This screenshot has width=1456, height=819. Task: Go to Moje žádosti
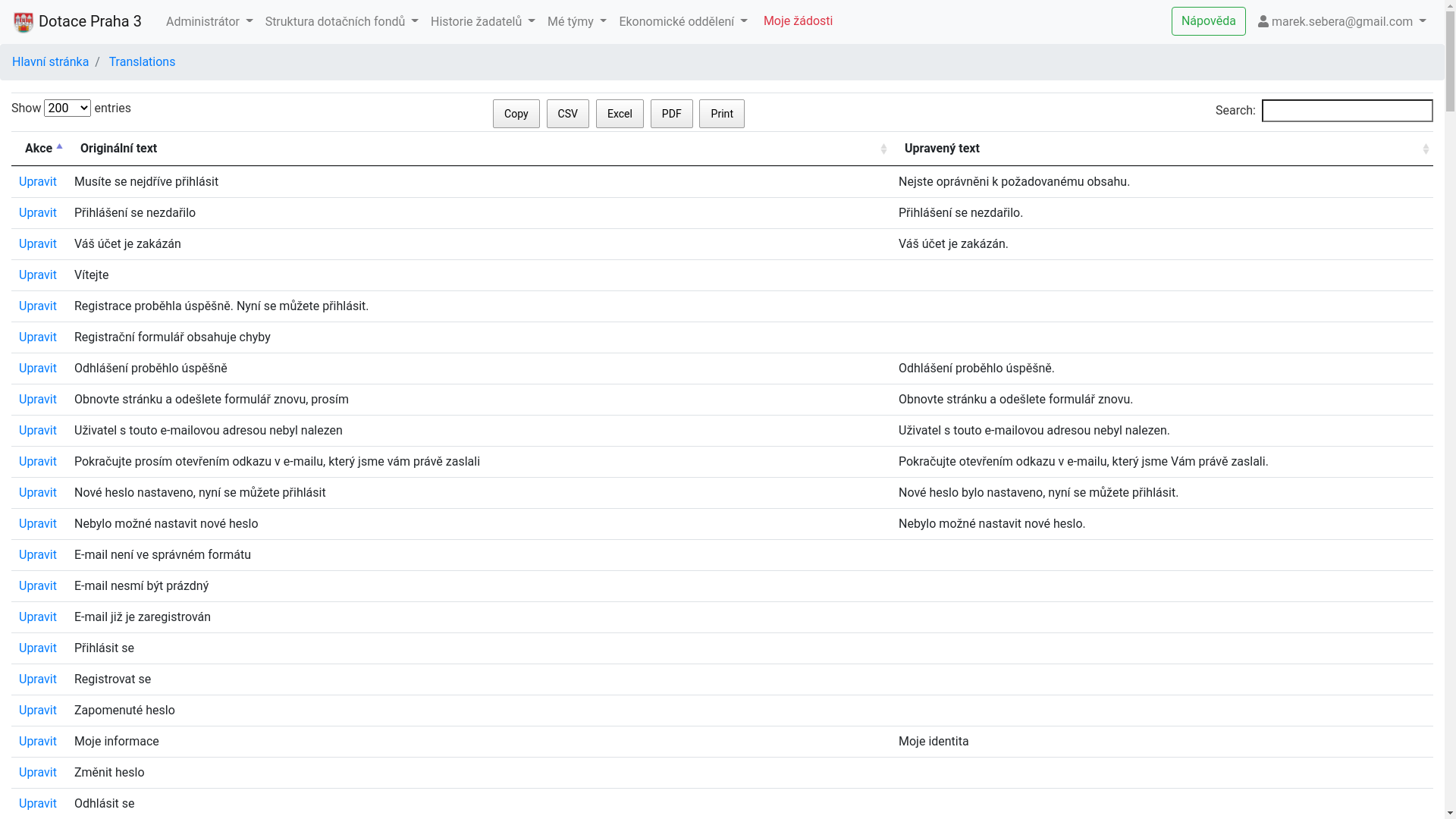(x=798, y=21)
